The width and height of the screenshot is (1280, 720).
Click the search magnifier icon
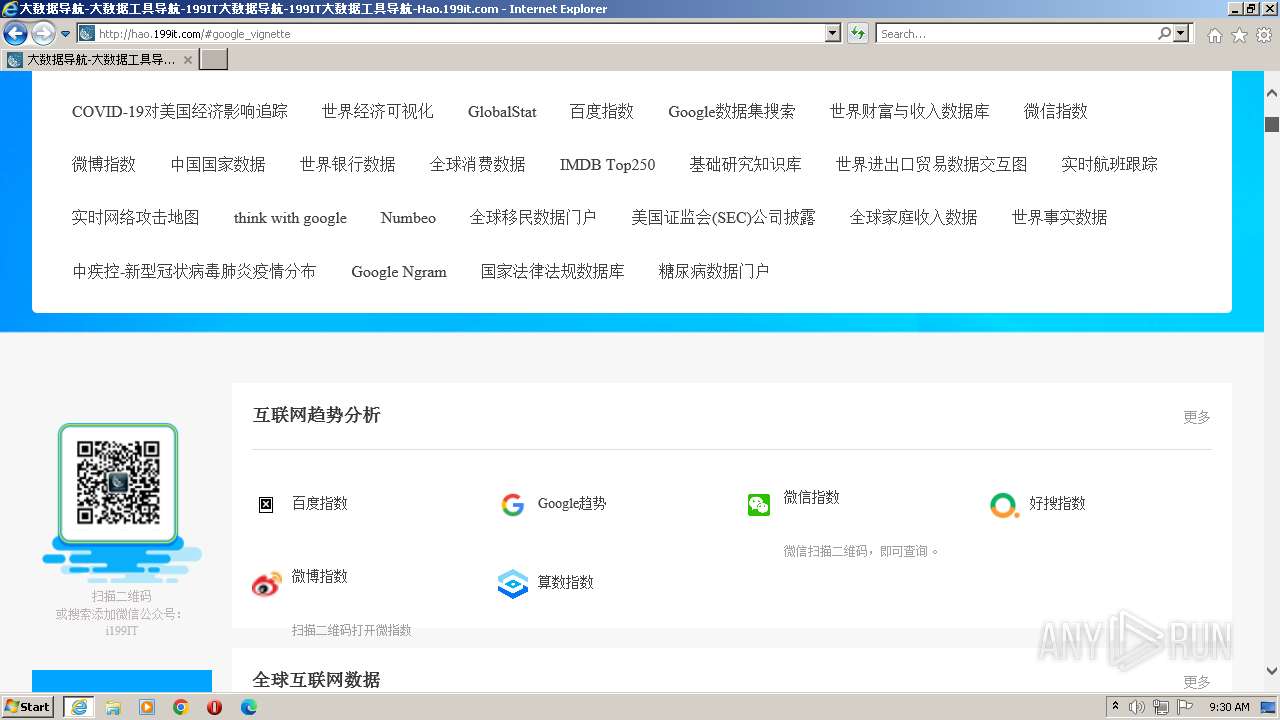[1164, 34]
